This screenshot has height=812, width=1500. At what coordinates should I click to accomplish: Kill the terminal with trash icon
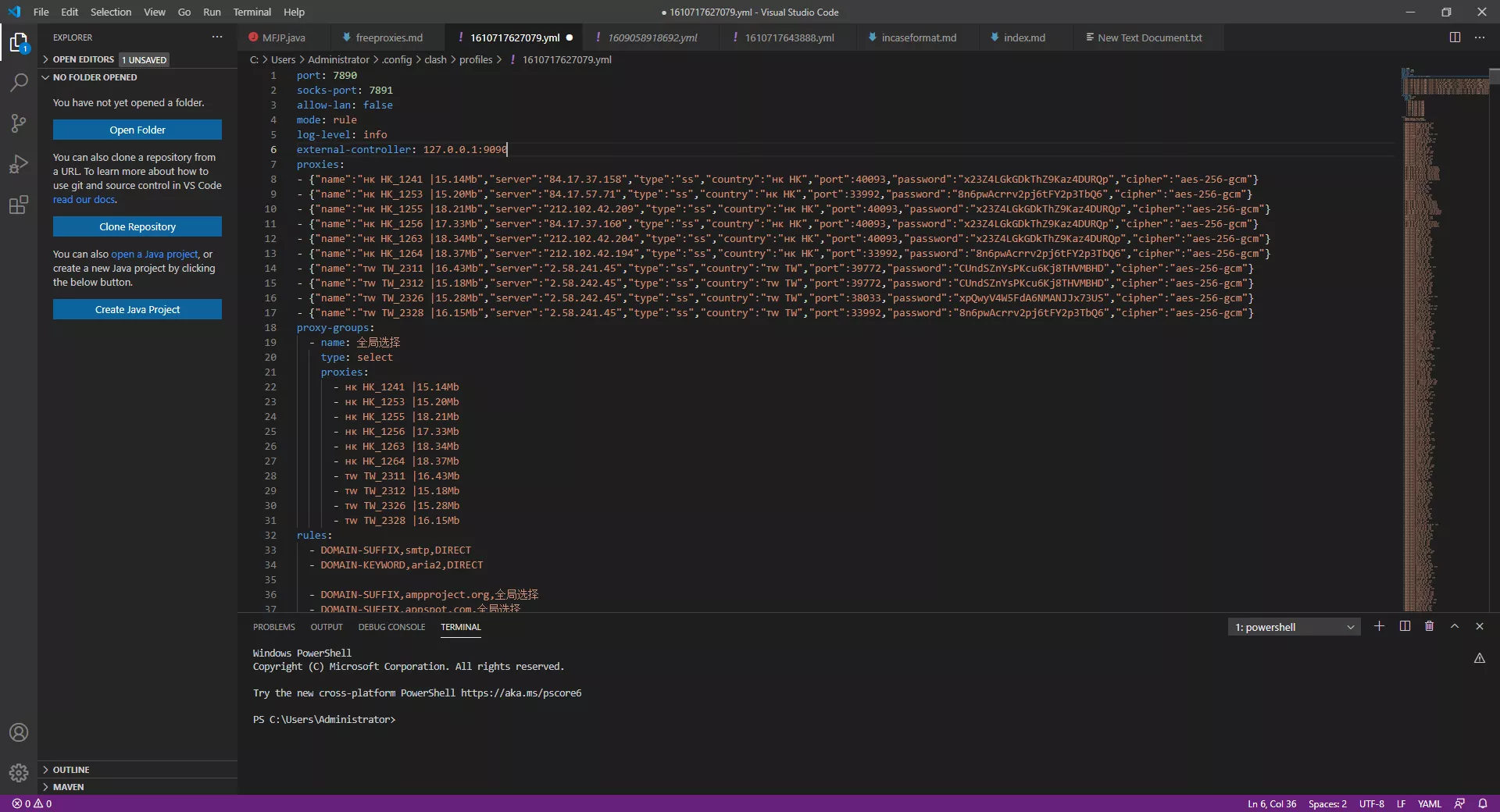click(x=1429, y=626)
